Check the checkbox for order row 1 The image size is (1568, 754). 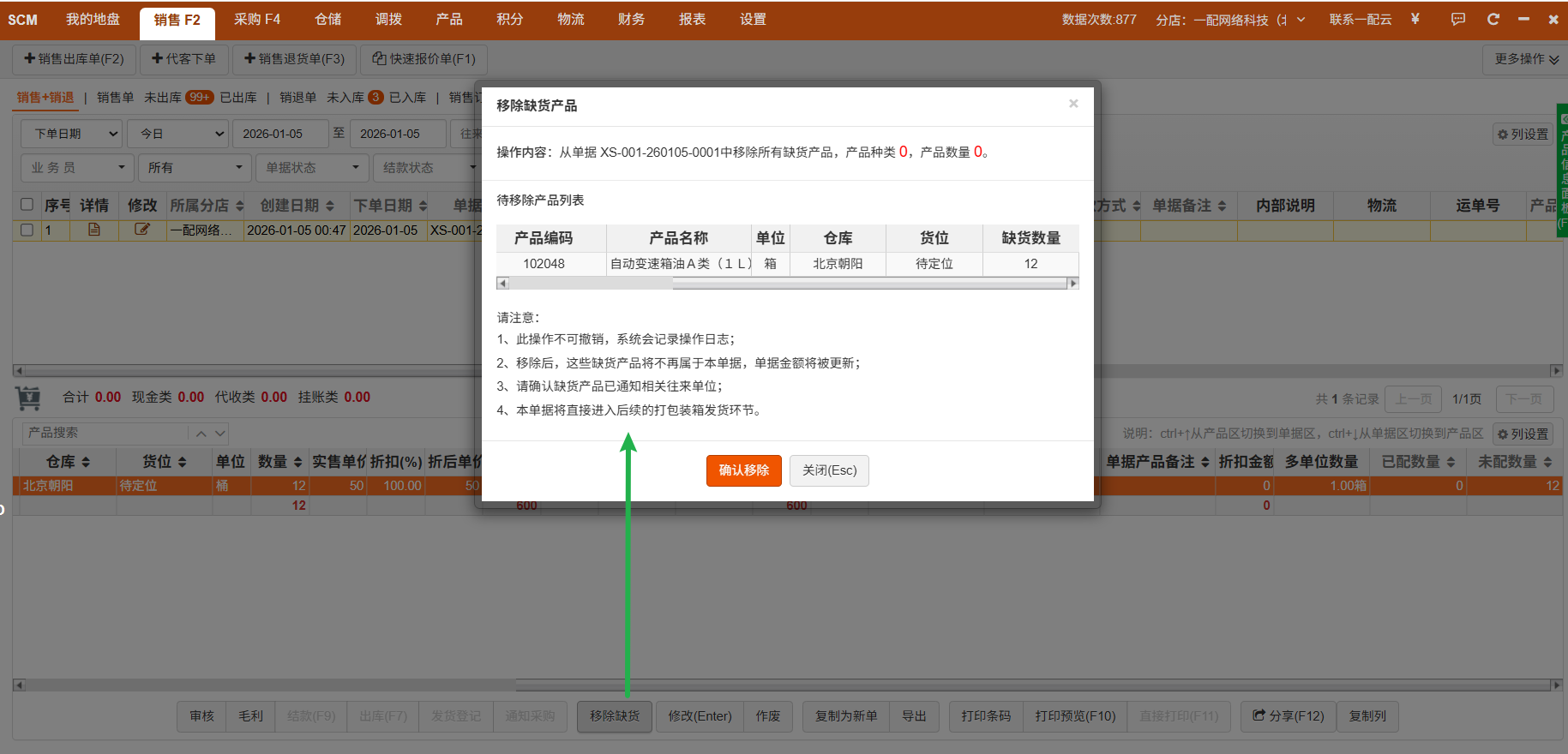(x=27, y=230)
